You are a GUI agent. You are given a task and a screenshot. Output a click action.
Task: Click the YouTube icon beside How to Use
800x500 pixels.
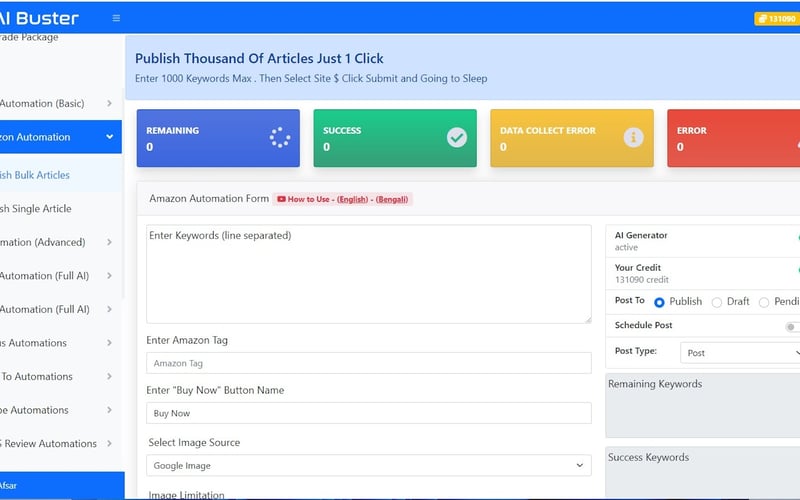click(281, 199)
